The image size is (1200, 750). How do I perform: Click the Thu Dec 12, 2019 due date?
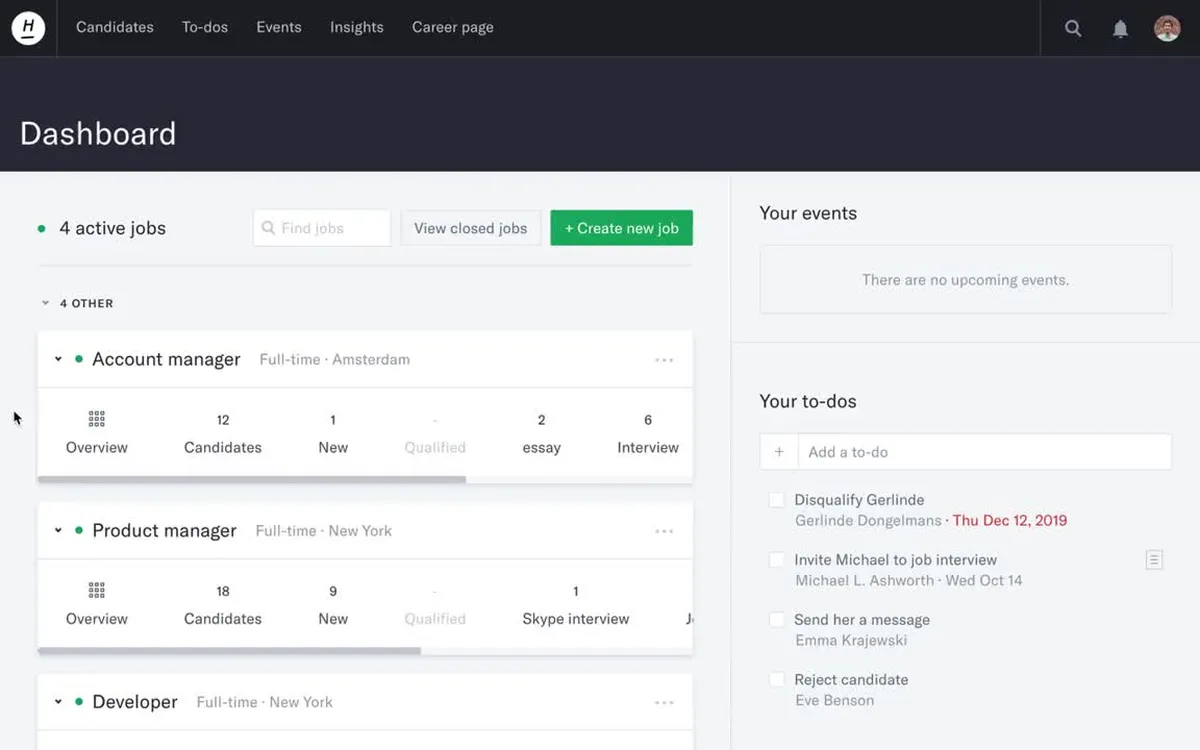click(x=1010, y=520)
